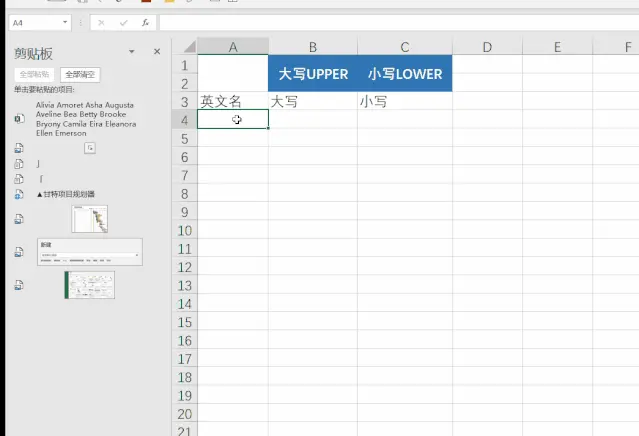This screenshot has height=436, width=639.
Task: Select row 19 header
Action: [185, 395]
